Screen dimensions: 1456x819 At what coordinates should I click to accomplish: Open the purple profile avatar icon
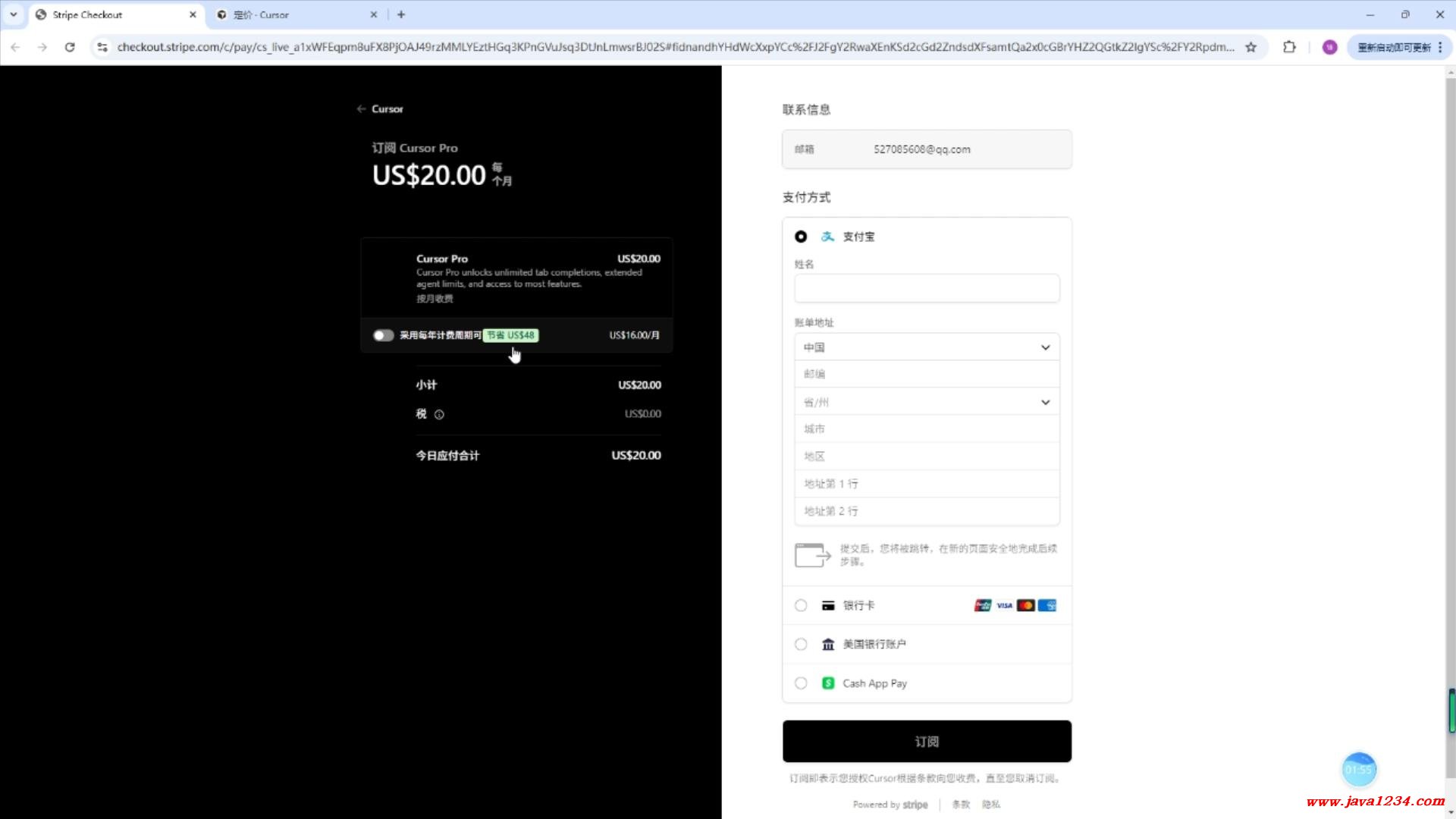pos(1329,47)
